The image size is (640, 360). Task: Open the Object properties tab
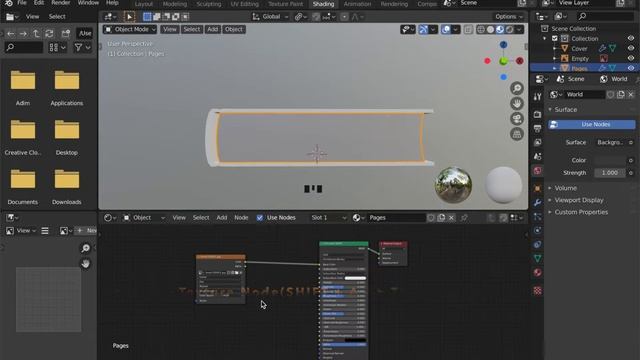click(538, 189)
